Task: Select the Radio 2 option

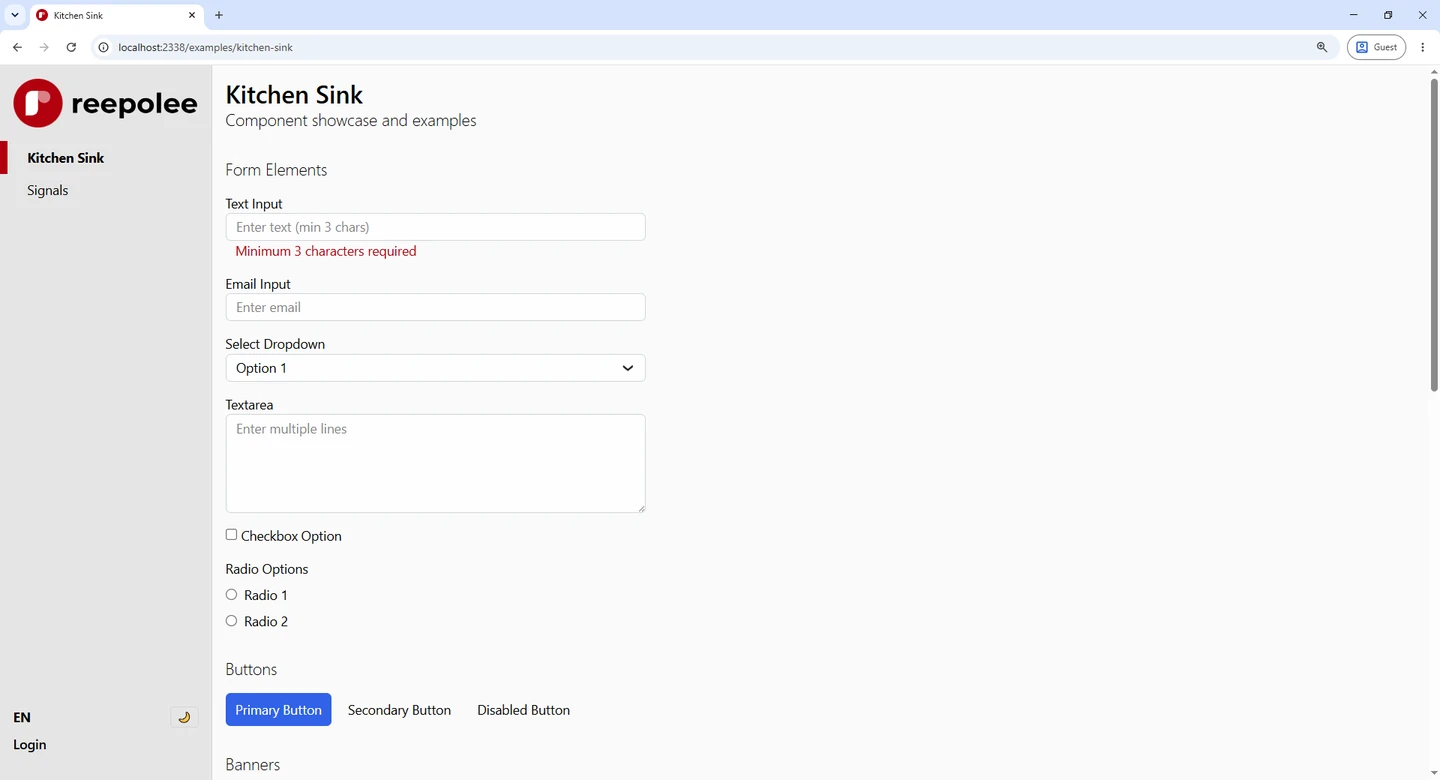Action: coord(231,621)
